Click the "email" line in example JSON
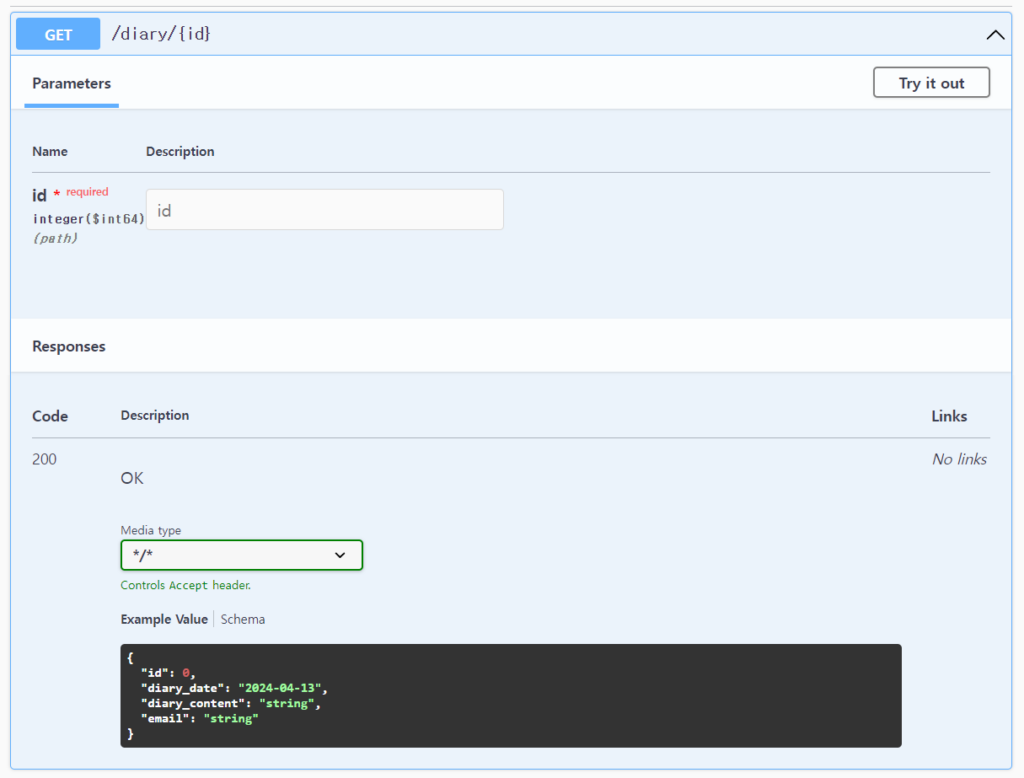Image resolution: width=1024 pixels, height=778 pixels. [199, 719]
